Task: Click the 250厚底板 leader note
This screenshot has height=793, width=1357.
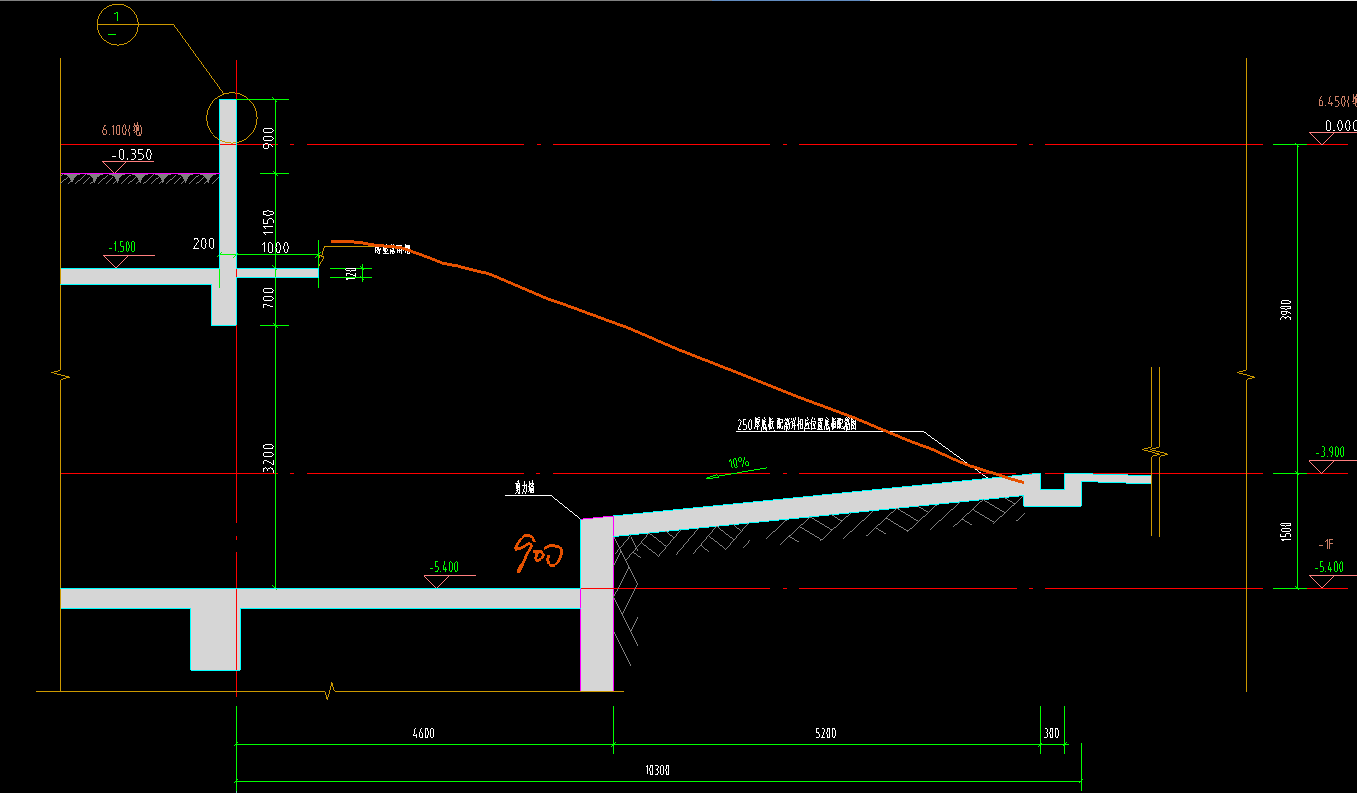Action: (797, 424)
